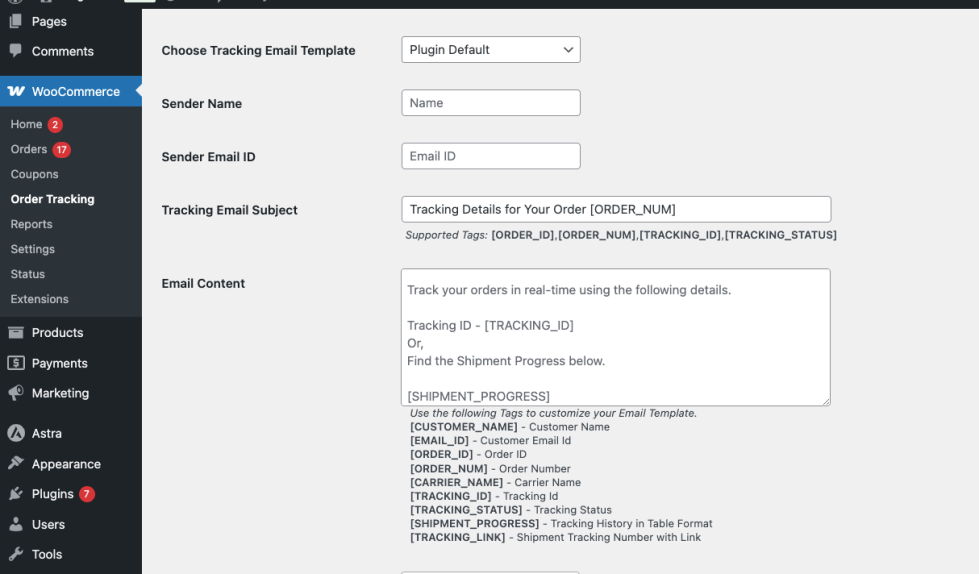Open WooCommerce Orders submenu item

pos(29,149)
